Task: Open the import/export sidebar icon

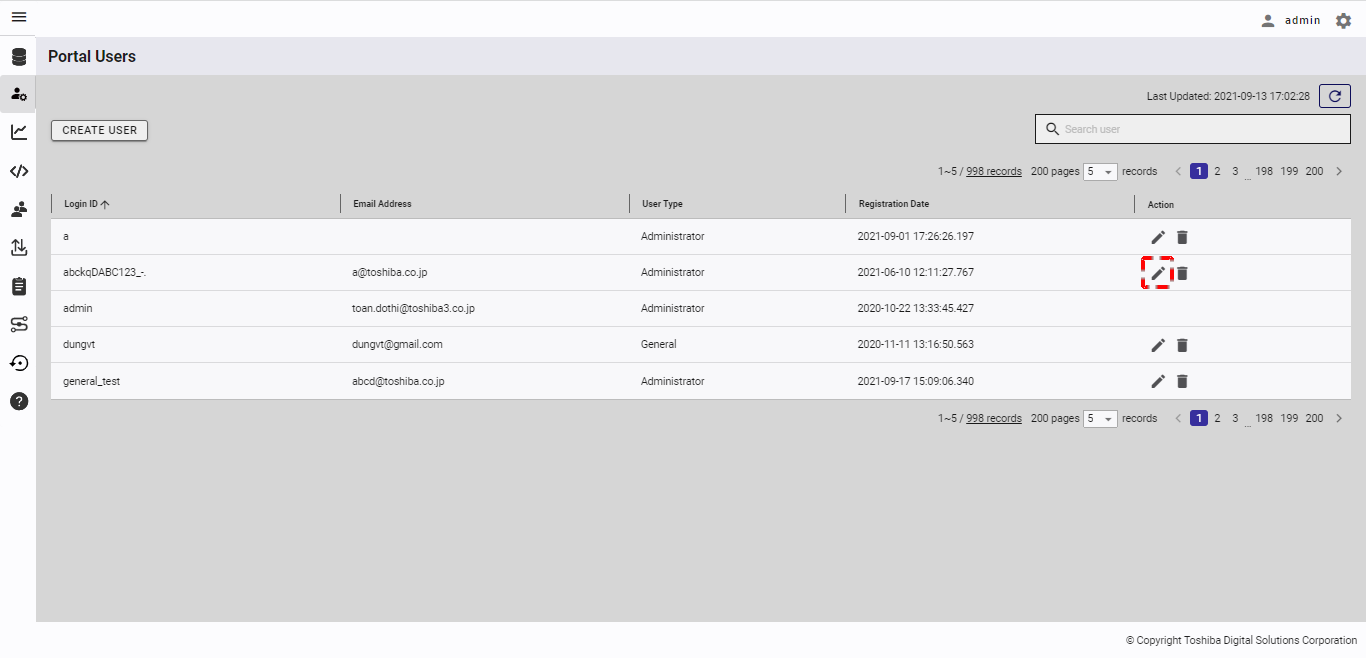Action: (x=18, y=247)
